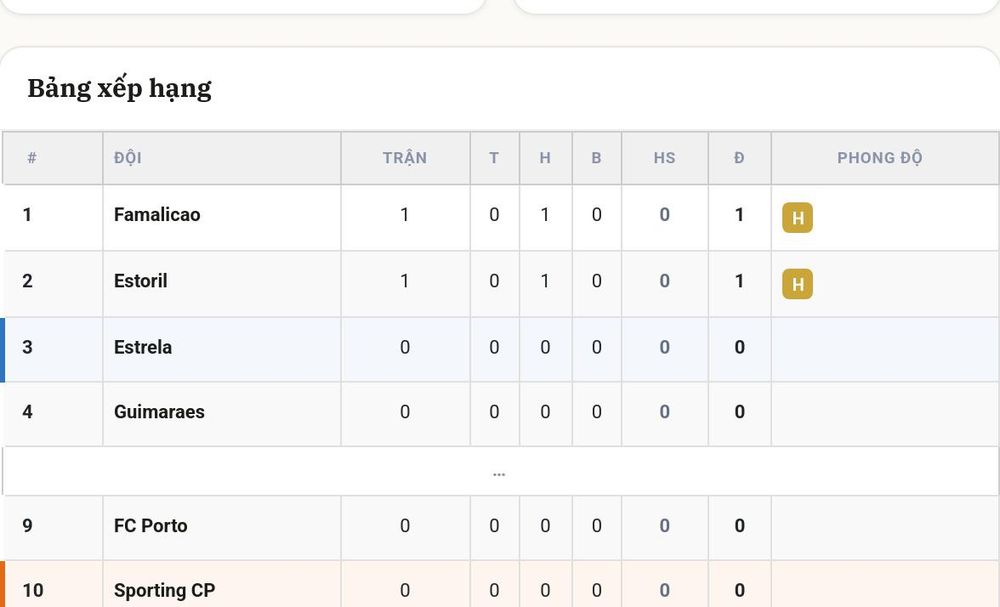Click the HS column header
Screen dimensions: 1000x607
coord(665,157)
